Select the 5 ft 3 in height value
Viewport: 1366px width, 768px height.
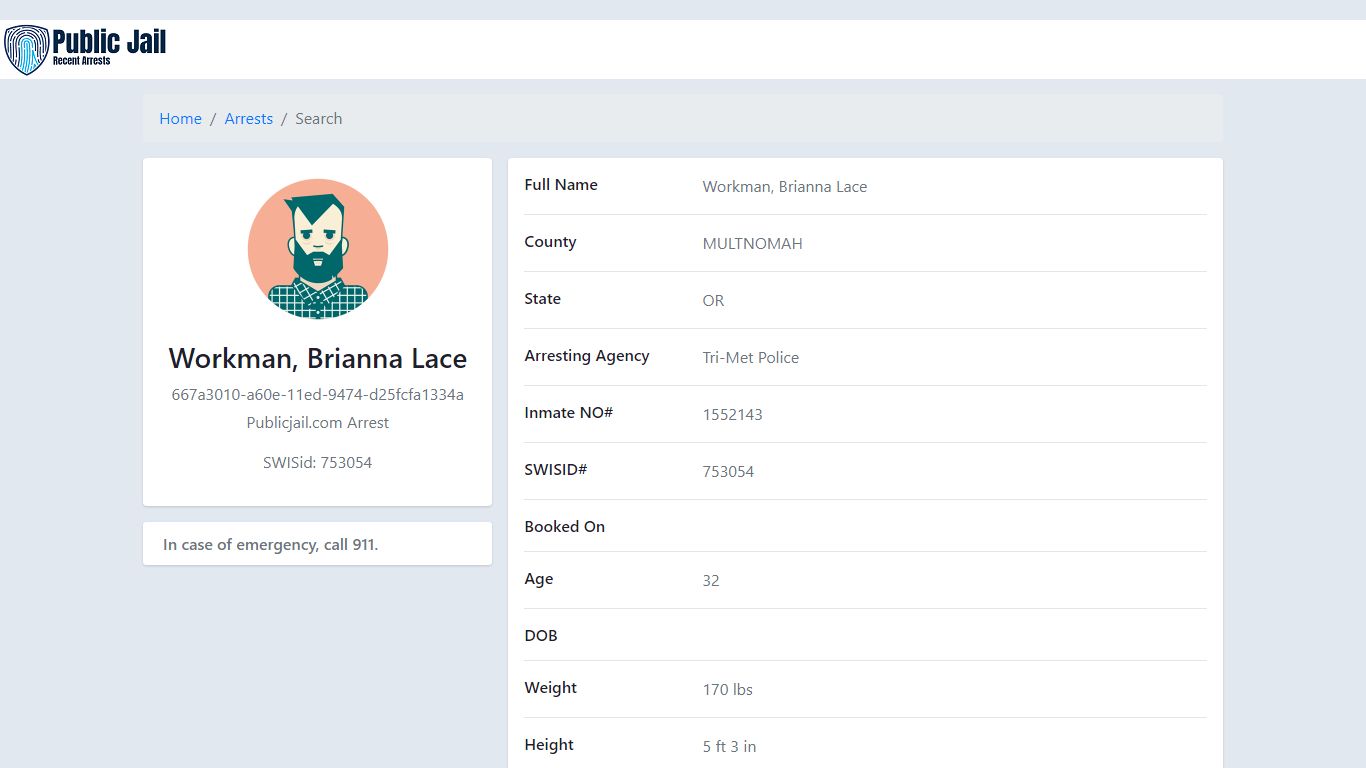(x=730, y=746)
